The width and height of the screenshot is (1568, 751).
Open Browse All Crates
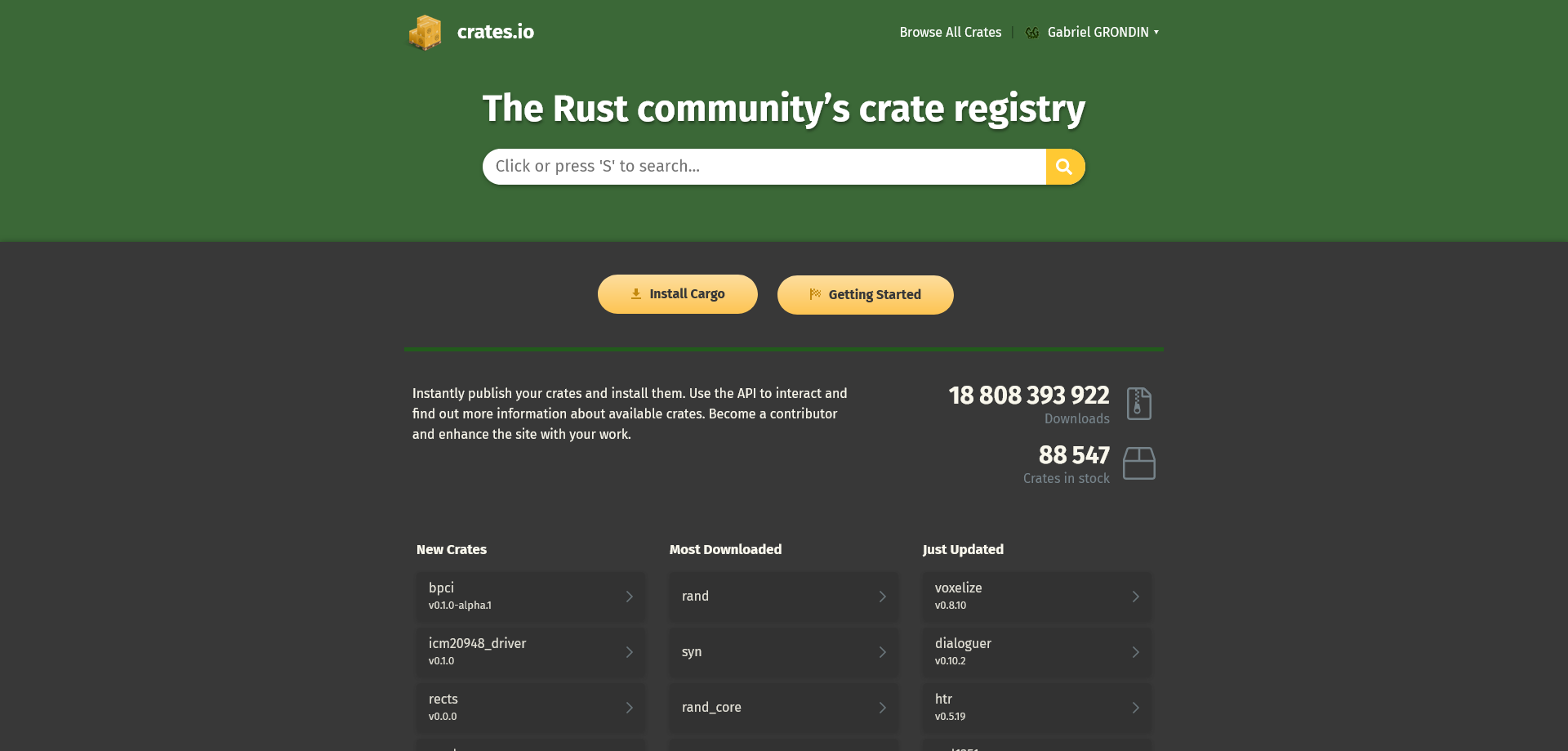(x=950, y=32)
